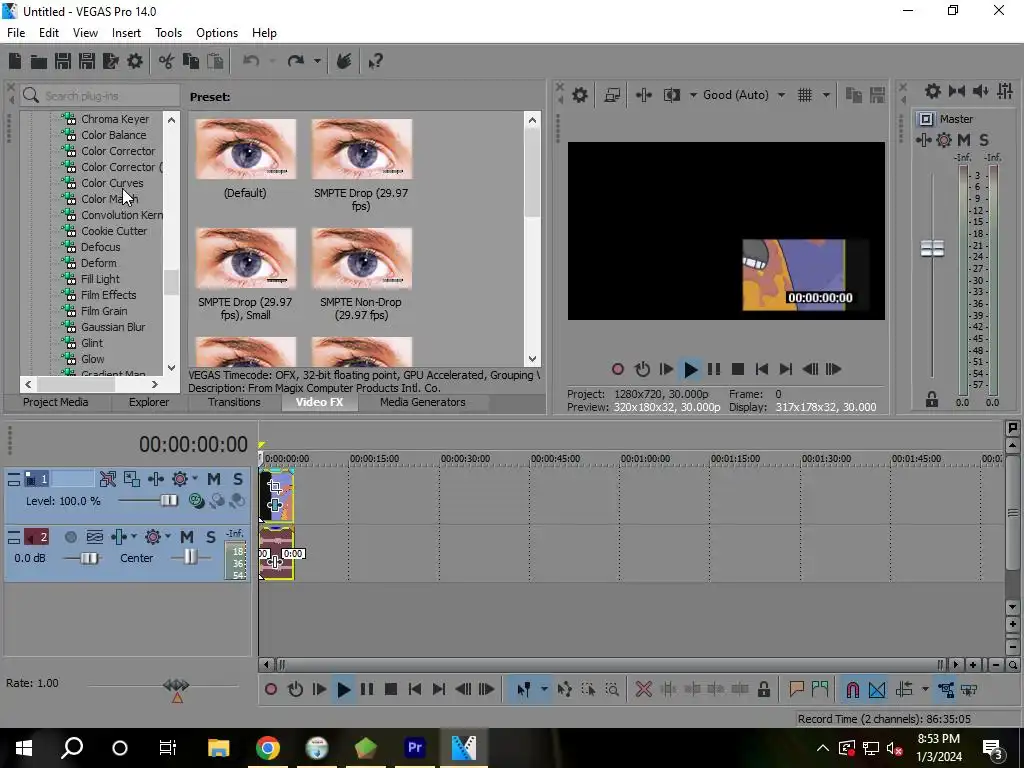This screenshot has width=1024, height=768.
Task: Select the Film Grain effect
Action: coord(103,311)
